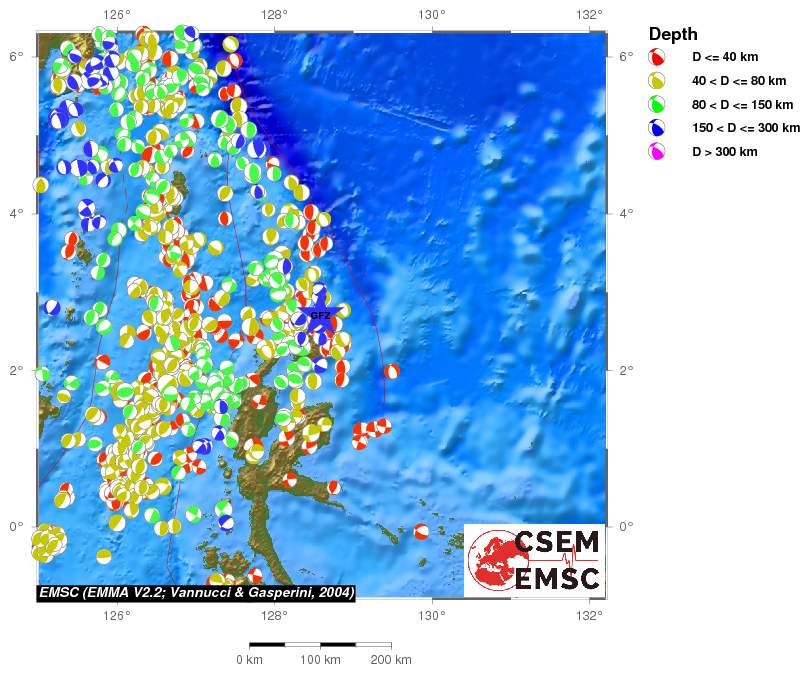Select the 4° latitude label on the left axis
Screen dimensions: 810x674
(17, 213)
